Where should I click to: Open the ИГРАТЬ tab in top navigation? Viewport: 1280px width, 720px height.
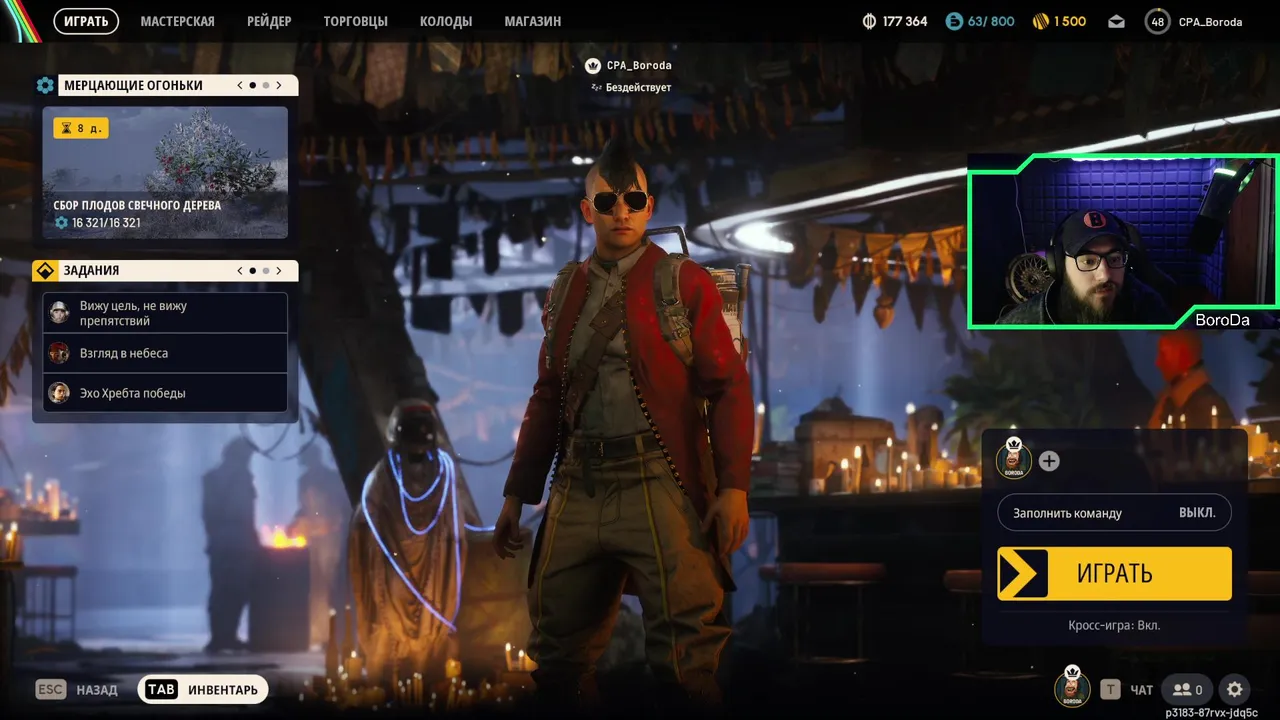(86, 21)
